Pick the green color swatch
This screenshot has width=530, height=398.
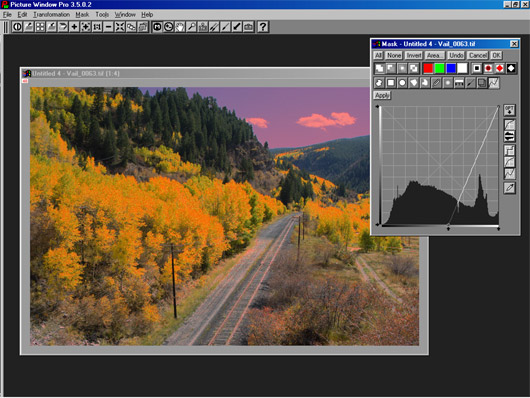pos(439,68)
